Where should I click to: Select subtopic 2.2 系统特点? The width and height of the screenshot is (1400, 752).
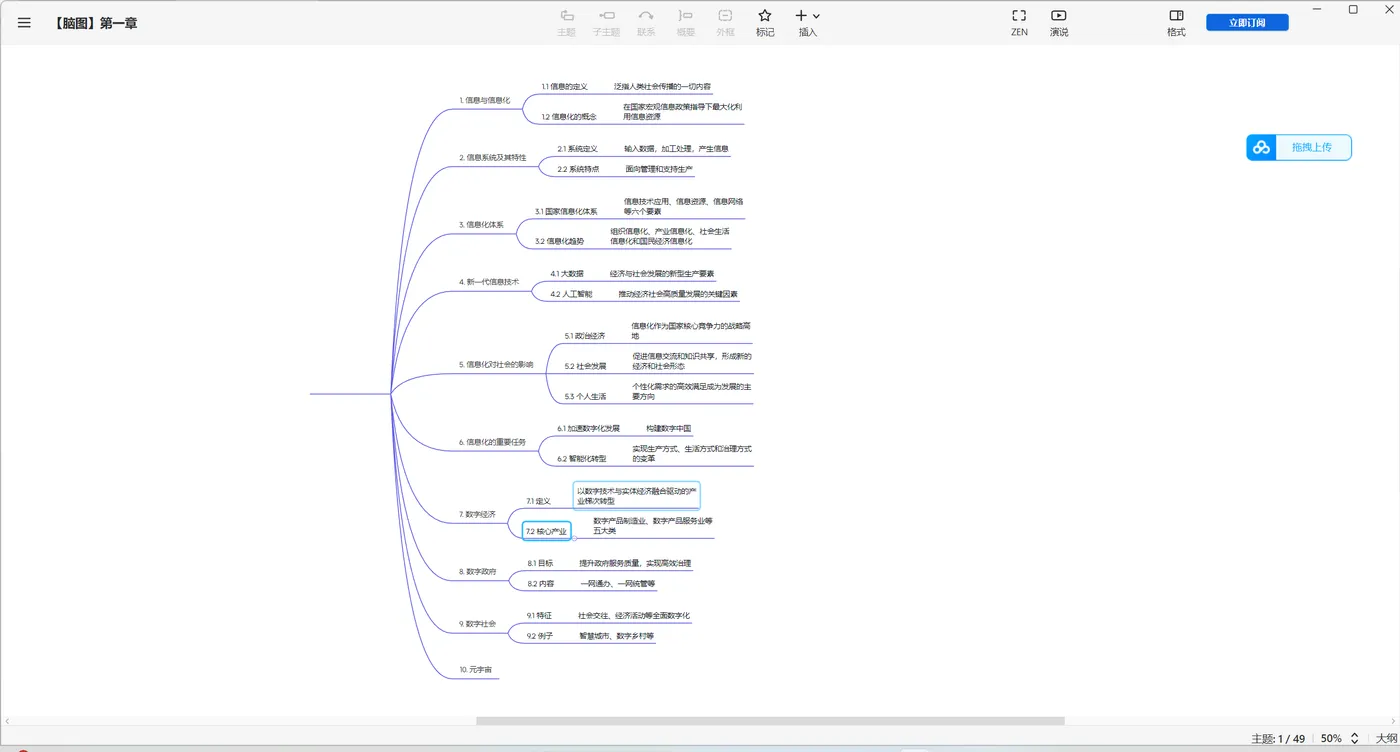point(578,169)
